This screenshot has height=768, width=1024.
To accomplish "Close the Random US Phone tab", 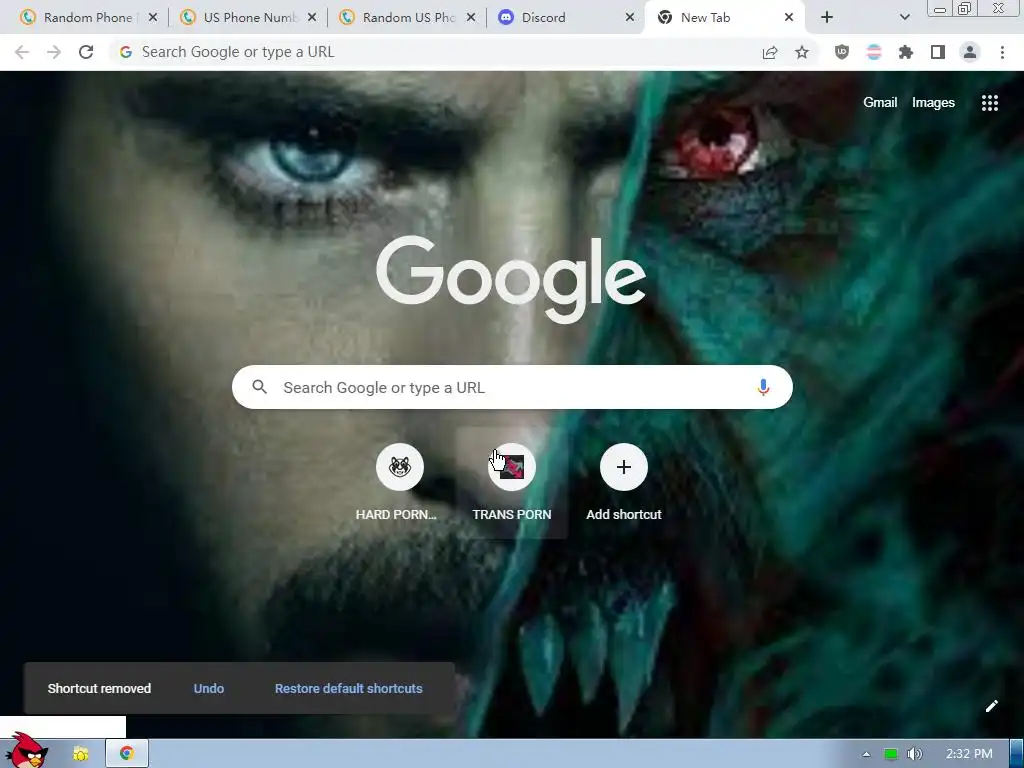I will point(471,18).
